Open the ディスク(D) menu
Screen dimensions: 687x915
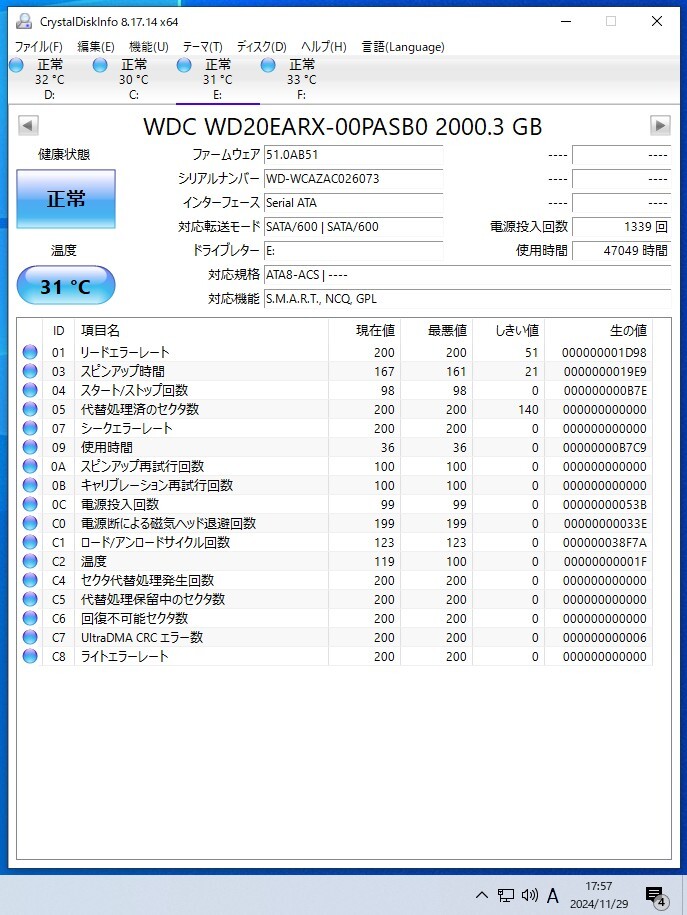(261, 47)
